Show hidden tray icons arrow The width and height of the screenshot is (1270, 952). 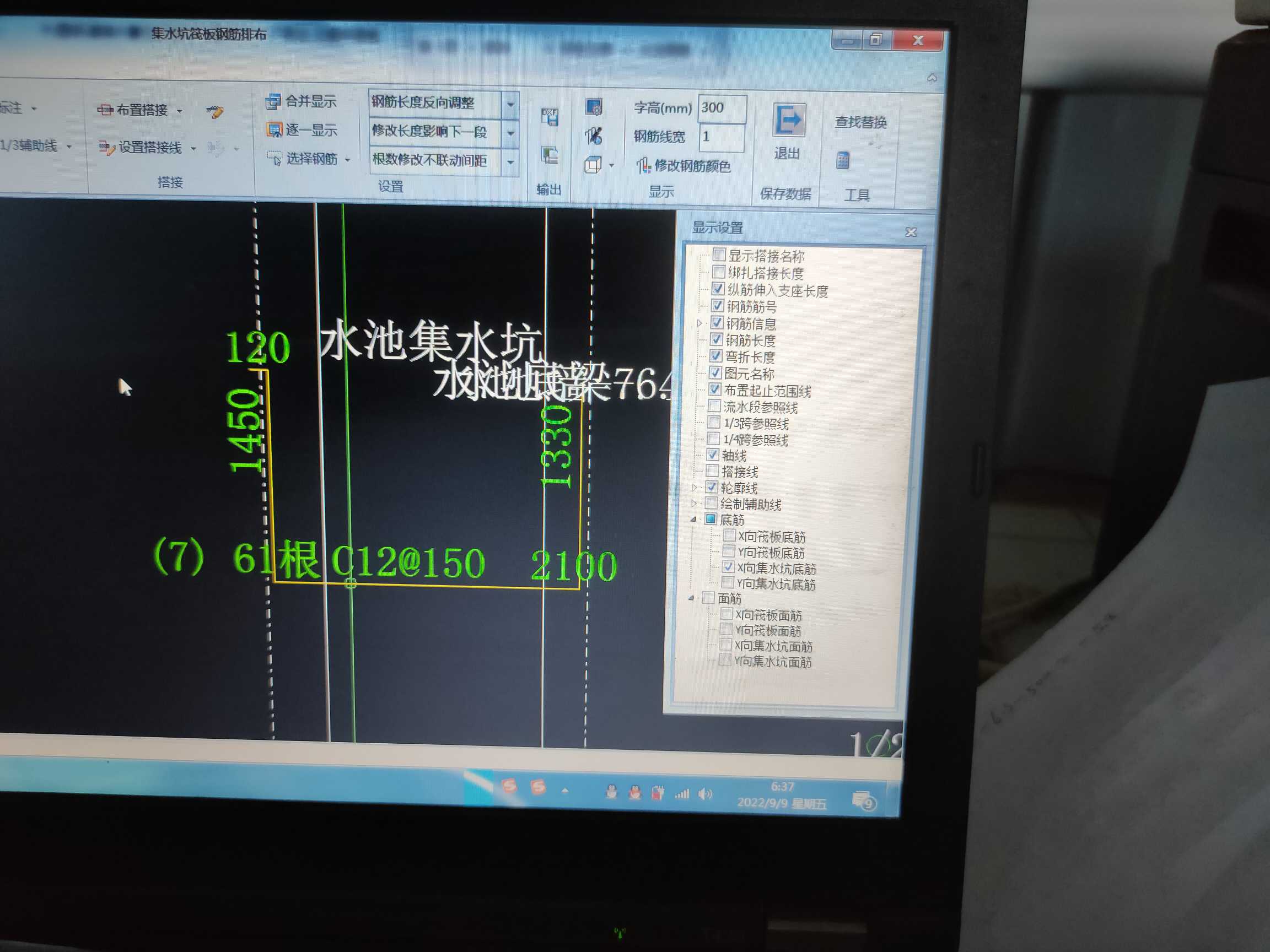click(565, 791)
